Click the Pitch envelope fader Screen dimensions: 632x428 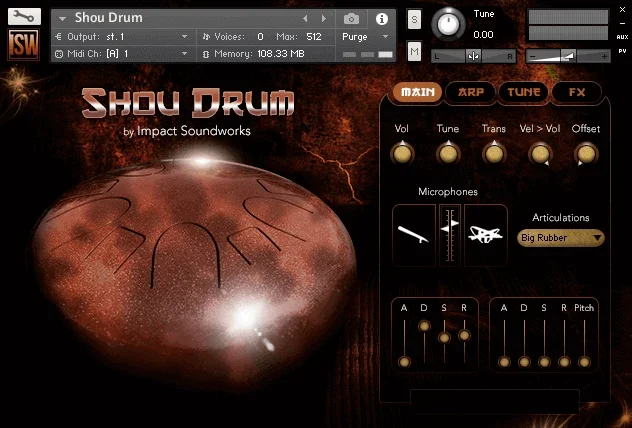coord(584,362)
